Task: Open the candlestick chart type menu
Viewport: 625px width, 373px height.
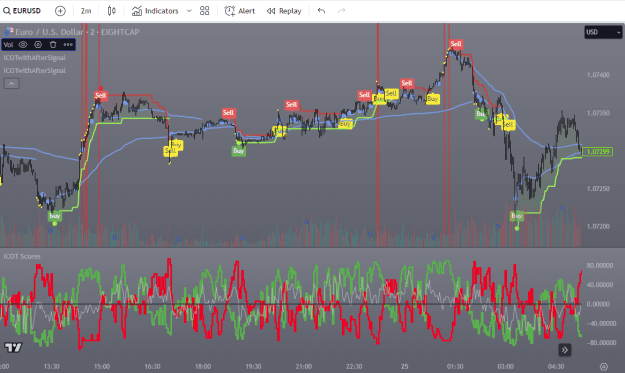Action: [x=112, y=11]
